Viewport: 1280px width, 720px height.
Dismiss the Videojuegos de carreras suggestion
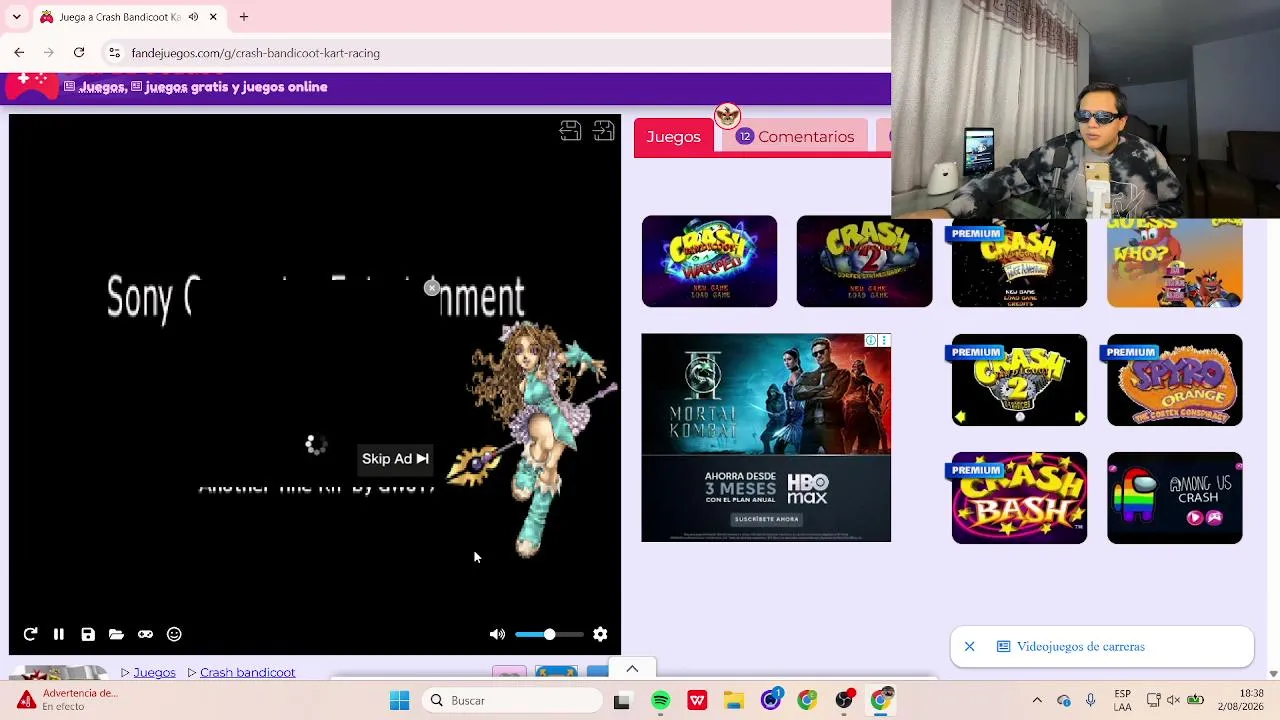[x=969, y=647]
